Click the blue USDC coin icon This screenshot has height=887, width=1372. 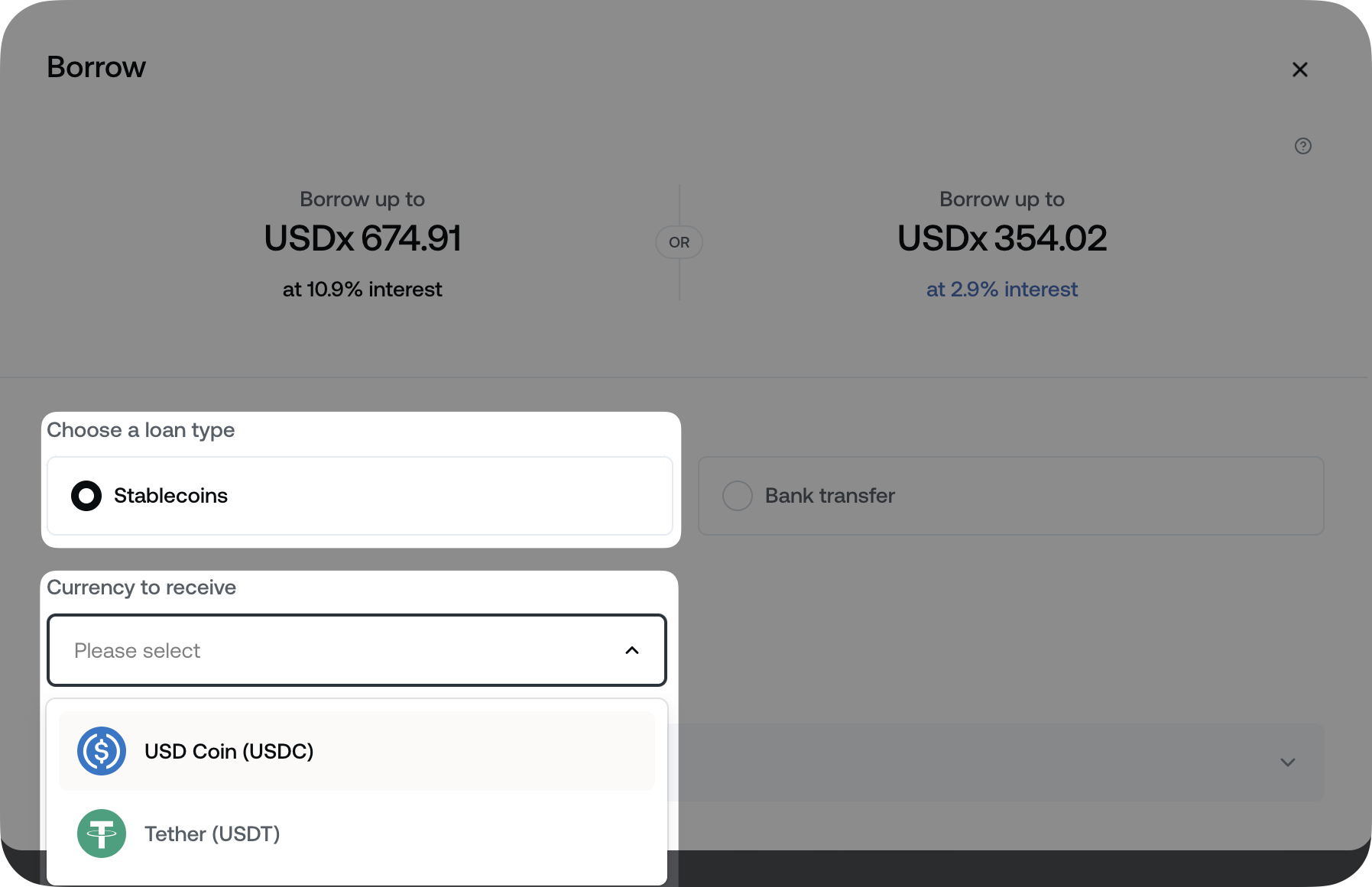102,751
